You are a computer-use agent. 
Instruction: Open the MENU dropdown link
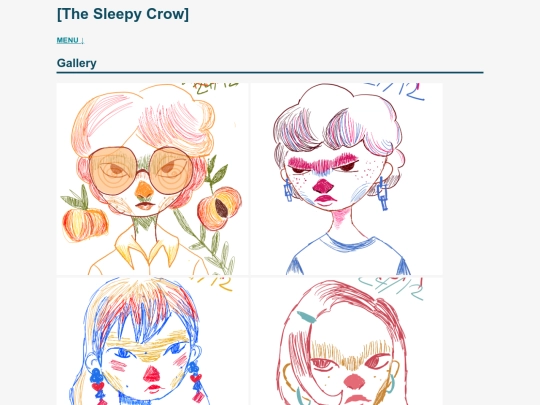(x=70, y=40)
